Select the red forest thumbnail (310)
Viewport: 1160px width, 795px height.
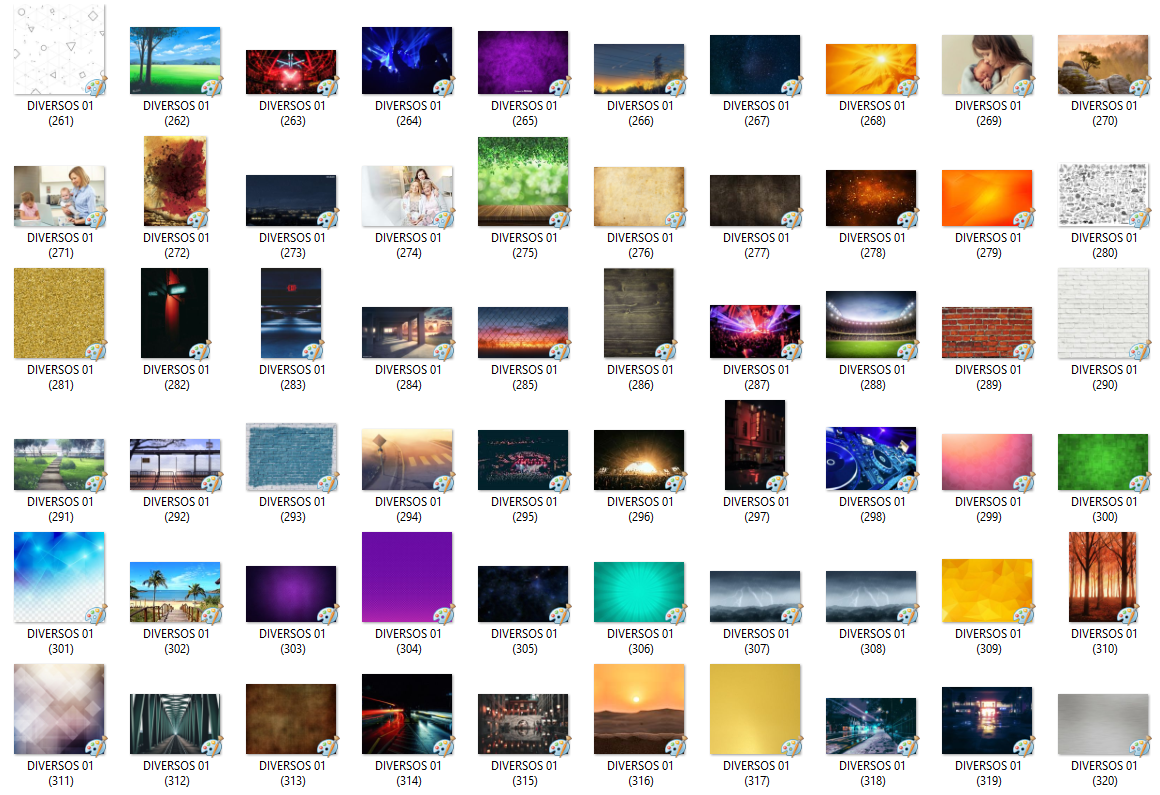[x=1103, y=577]
